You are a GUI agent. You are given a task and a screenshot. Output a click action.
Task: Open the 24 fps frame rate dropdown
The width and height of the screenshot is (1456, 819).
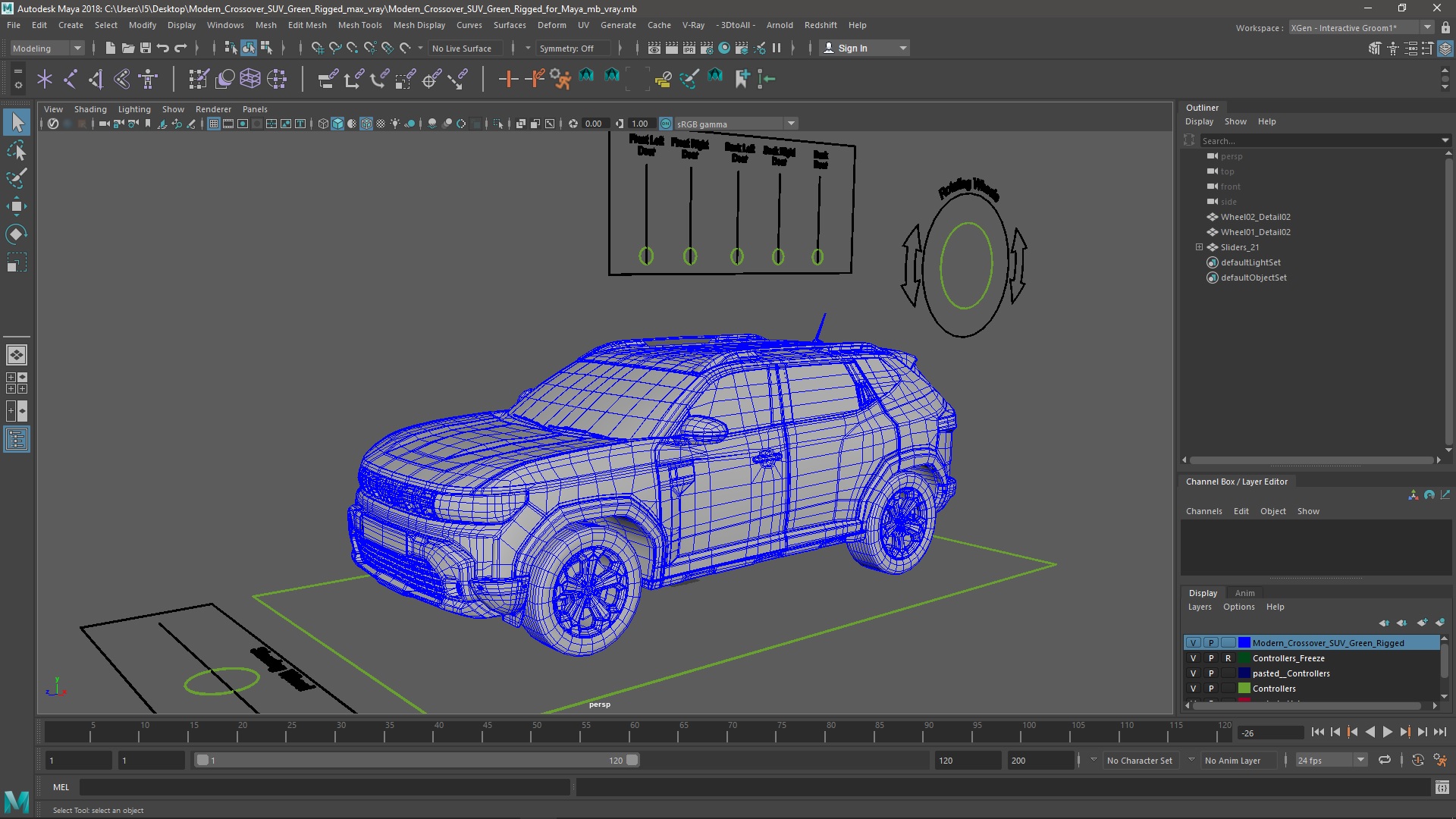tap(1331, 760)
